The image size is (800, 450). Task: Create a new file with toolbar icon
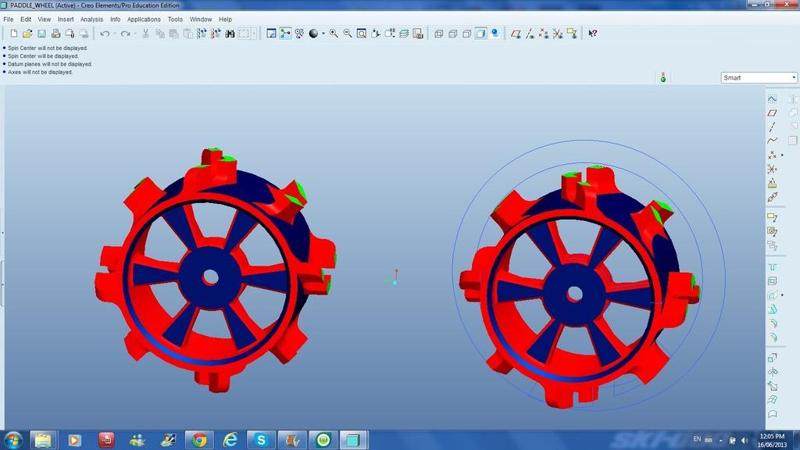(x=14, y=34)
